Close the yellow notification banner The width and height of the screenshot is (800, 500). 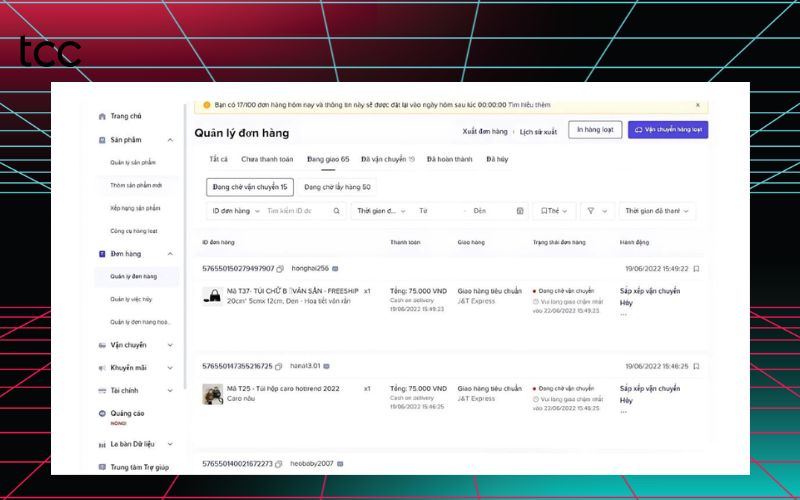click(x=698, y=105)
